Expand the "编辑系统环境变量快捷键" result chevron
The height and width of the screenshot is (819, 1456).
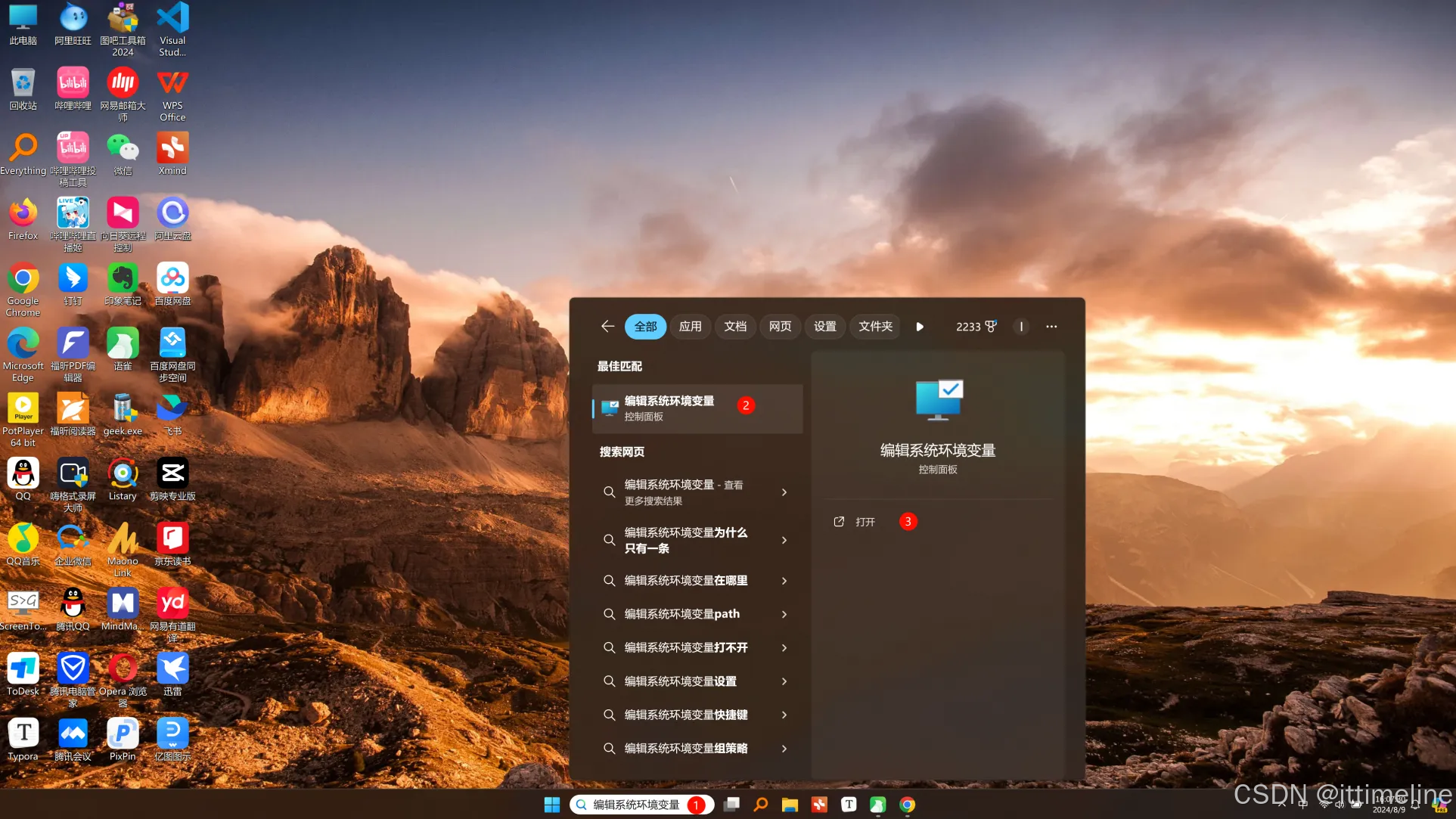tap(784, 715)
